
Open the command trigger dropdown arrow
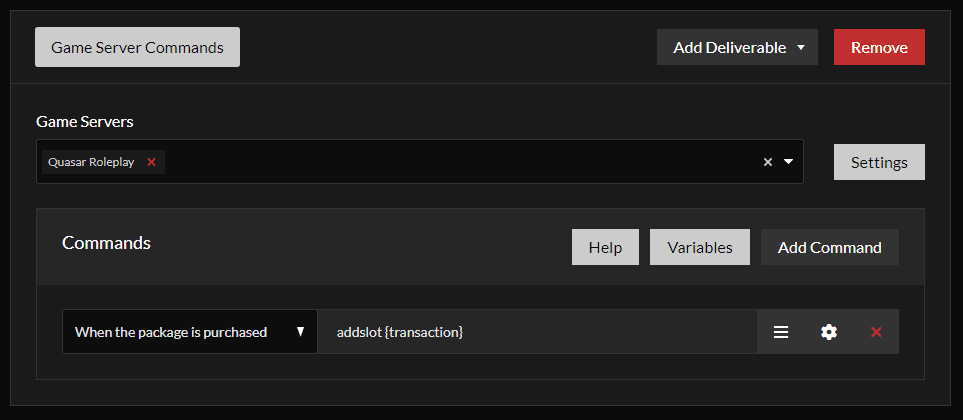pos(300,332)
